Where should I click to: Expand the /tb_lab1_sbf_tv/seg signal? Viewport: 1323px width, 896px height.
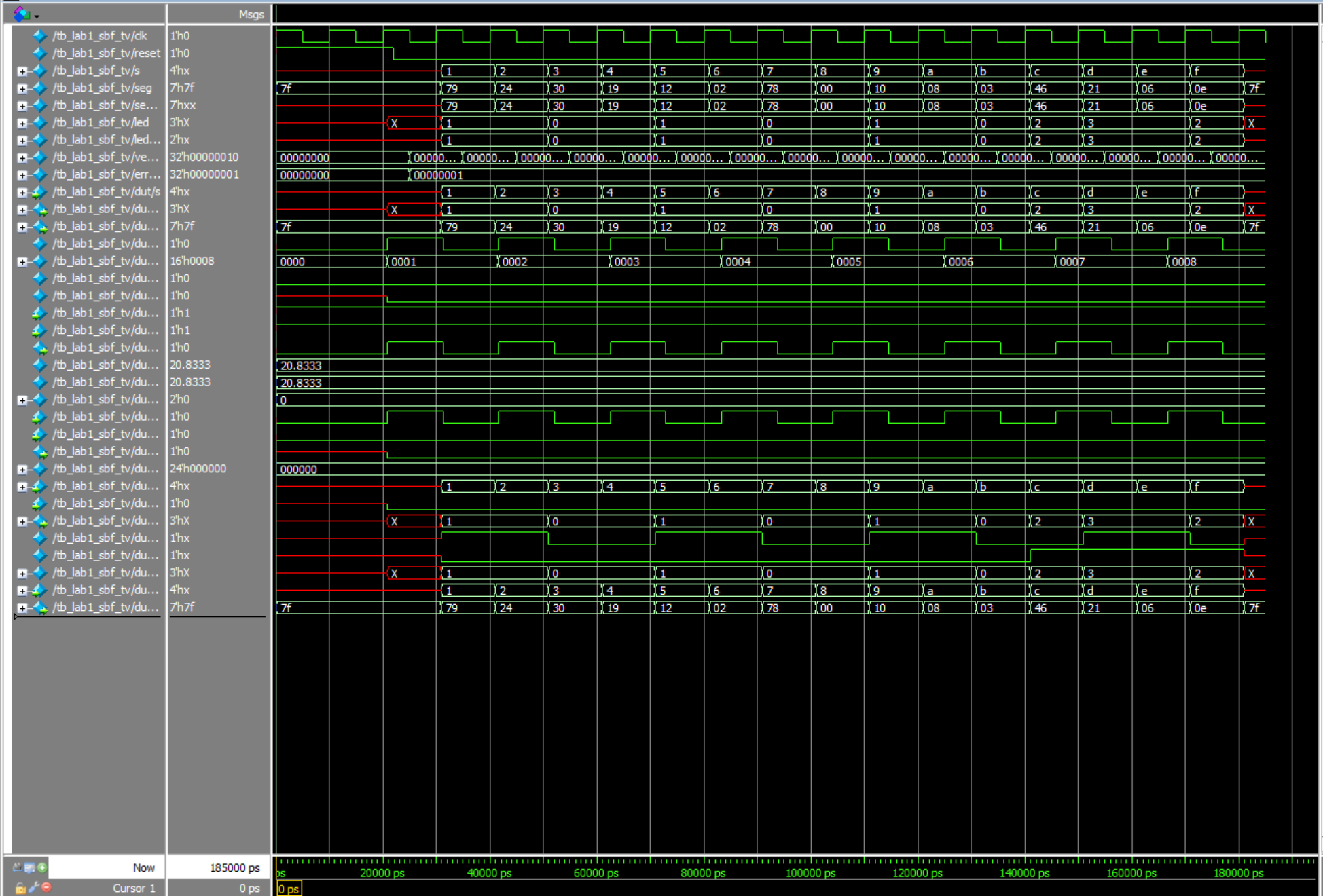(x=21, y=88)
